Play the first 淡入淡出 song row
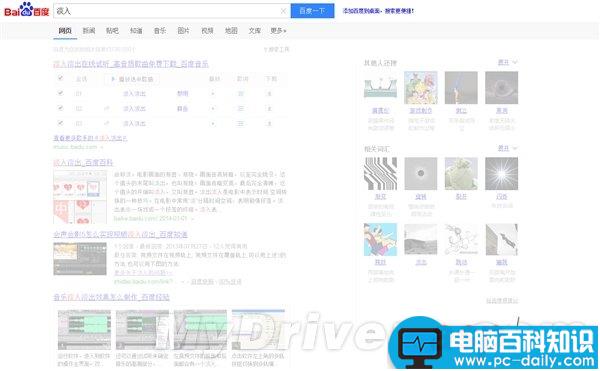600x371 pixels. point(213,93)
